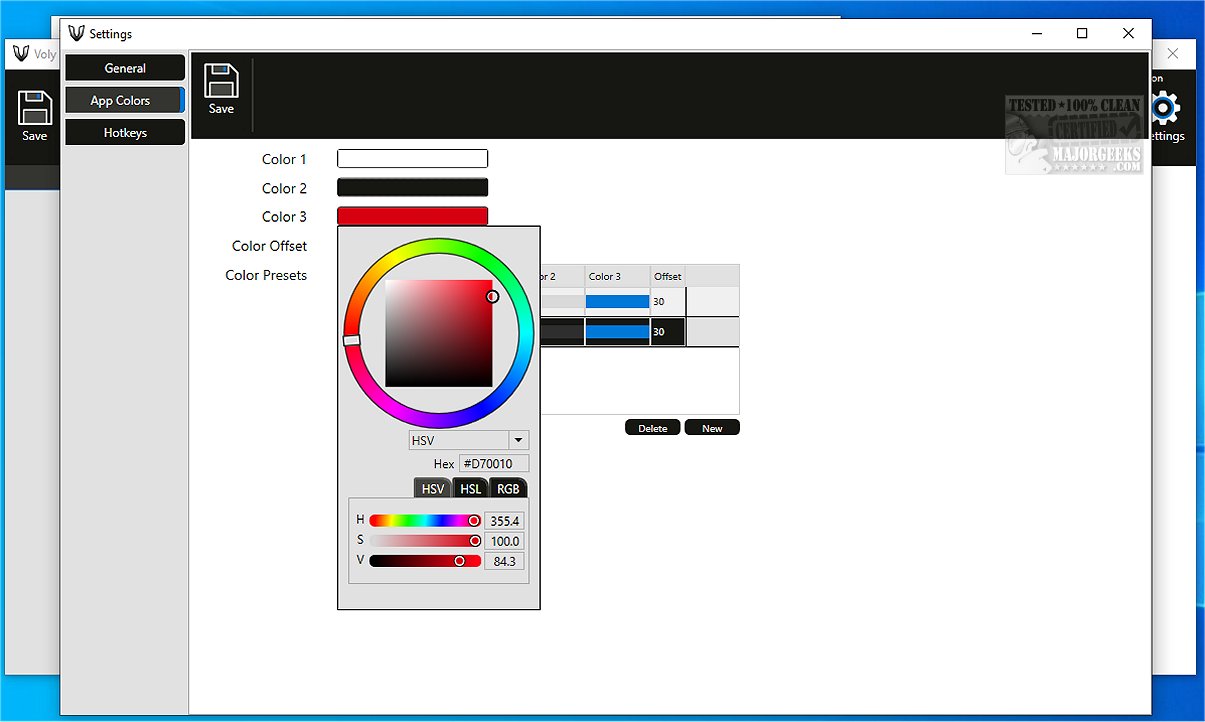Viewport: 1205px width, 722px height.
Task: Click the saturation-value square picker
Action: [x=439, y=333]
